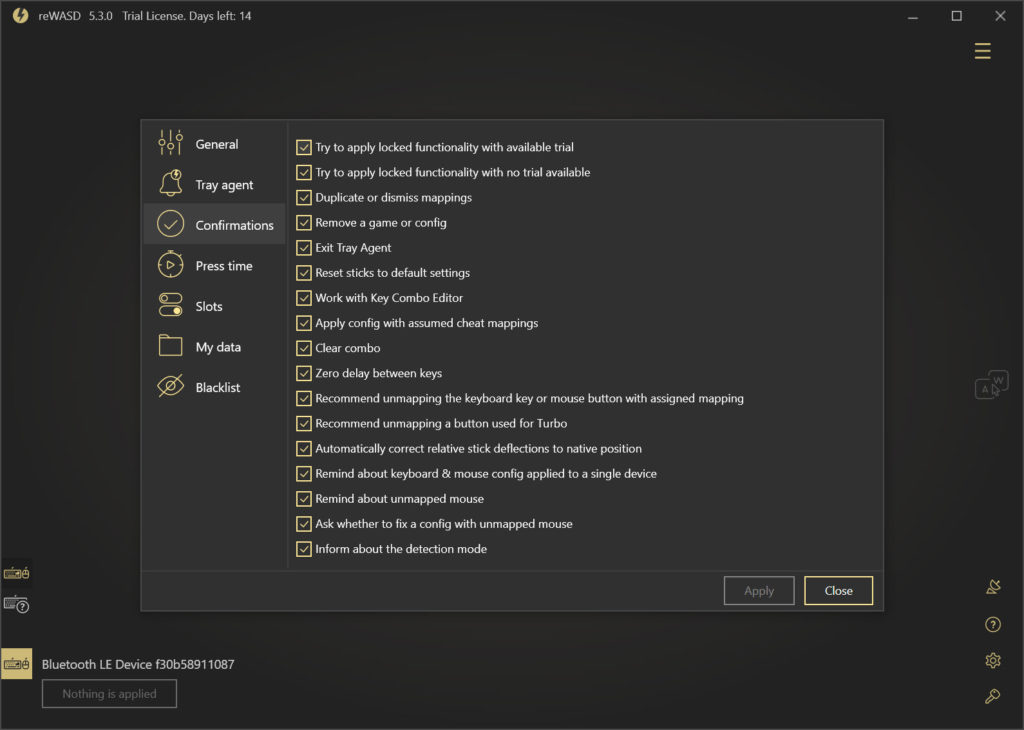Viewport: 1024px width, 730px height.
Task: Toggle locked functionality with no trial available
Action: click(x=304, y=172)
